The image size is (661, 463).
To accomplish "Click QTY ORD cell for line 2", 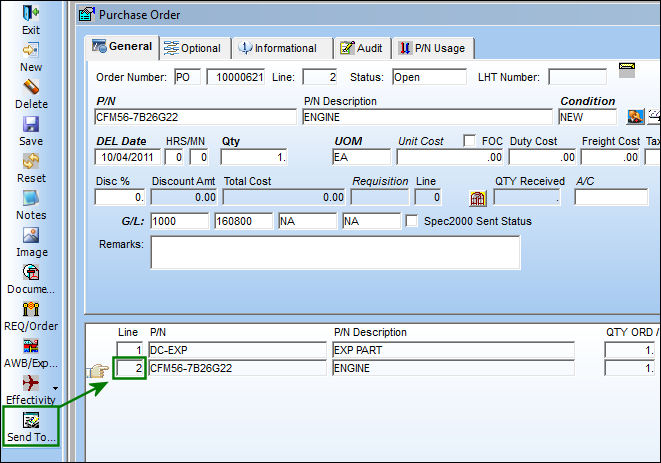I will (630, 368).
